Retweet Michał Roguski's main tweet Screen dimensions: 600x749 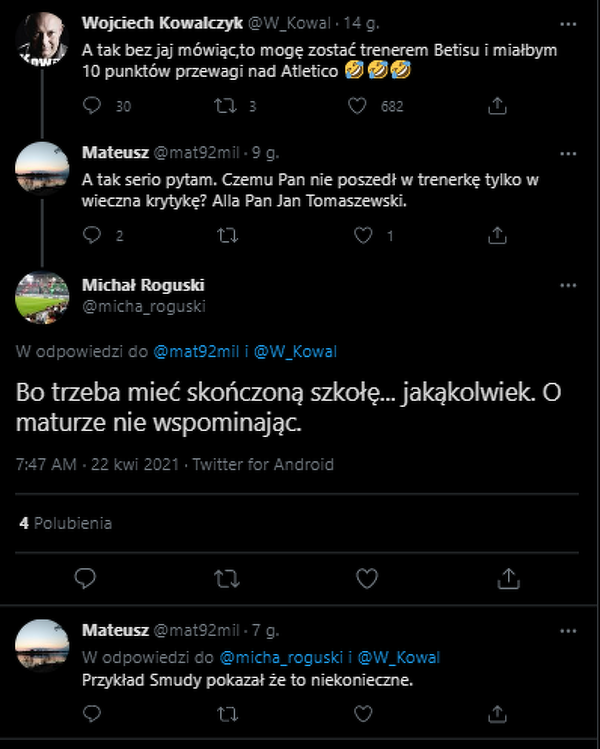coord(227,578)
